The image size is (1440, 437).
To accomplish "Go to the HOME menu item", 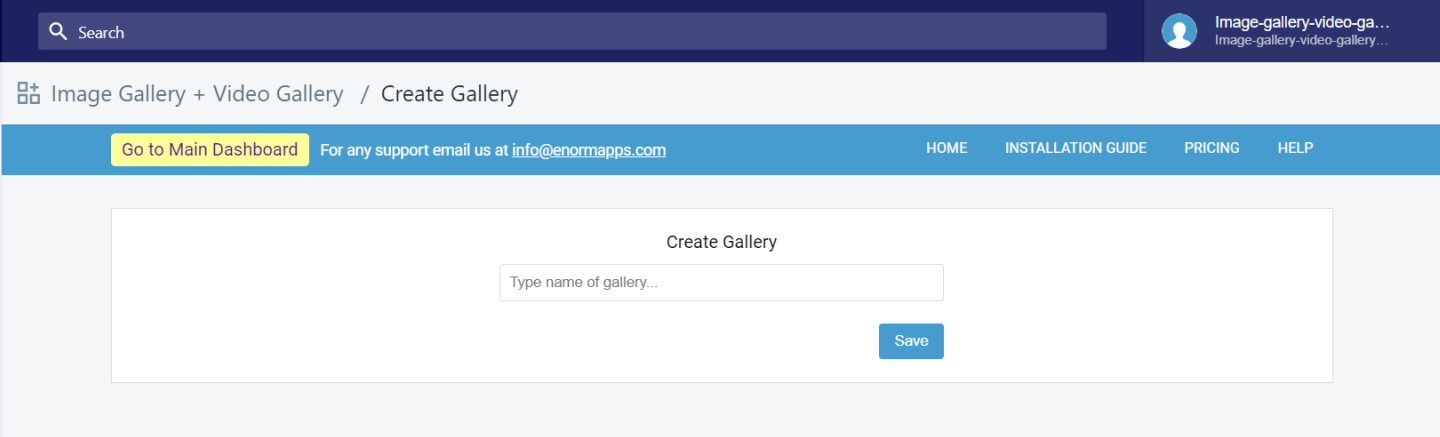I will point(946,148).
